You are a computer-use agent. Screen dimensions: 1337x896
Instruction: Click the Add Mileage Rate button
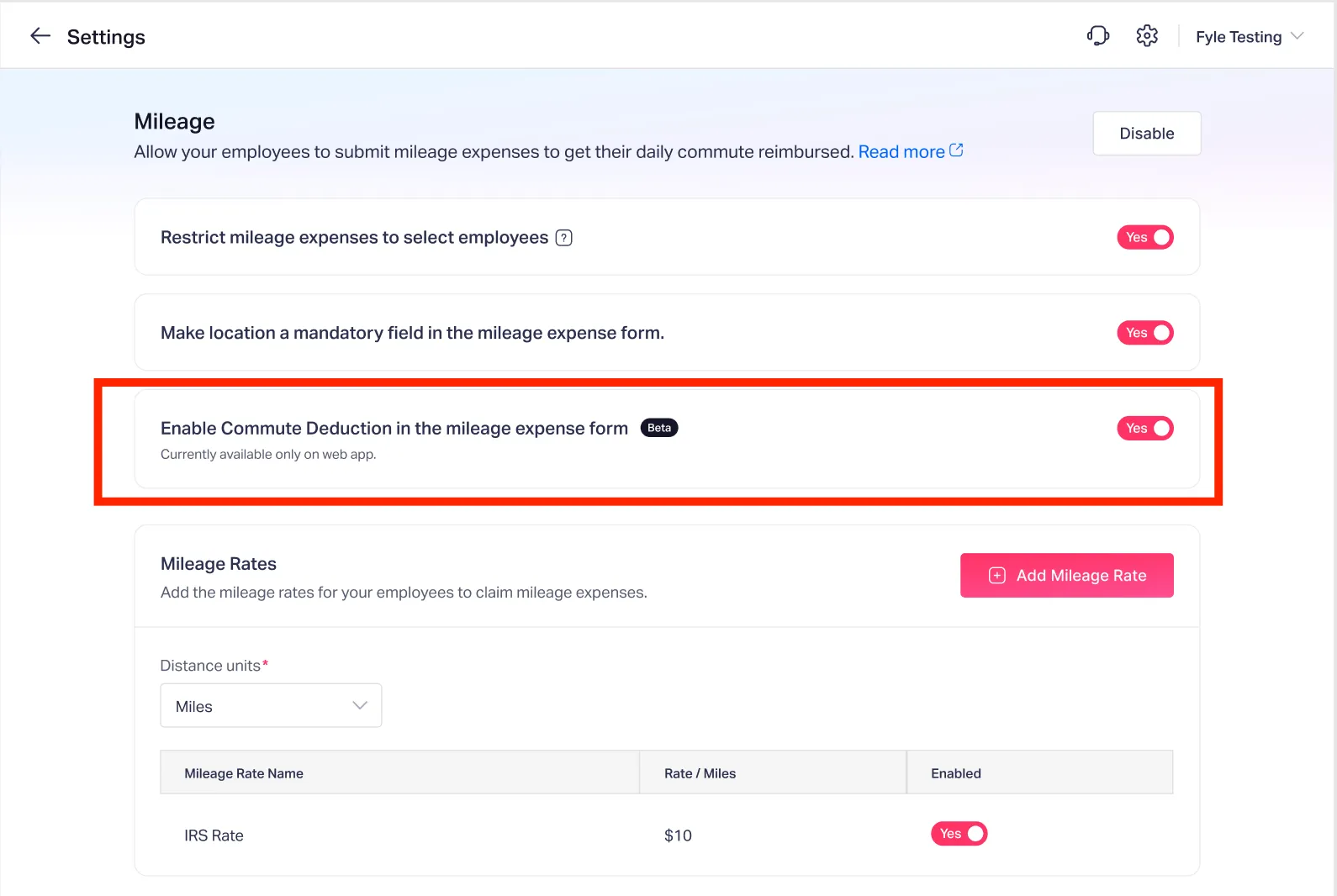[x=1066, y=576]
